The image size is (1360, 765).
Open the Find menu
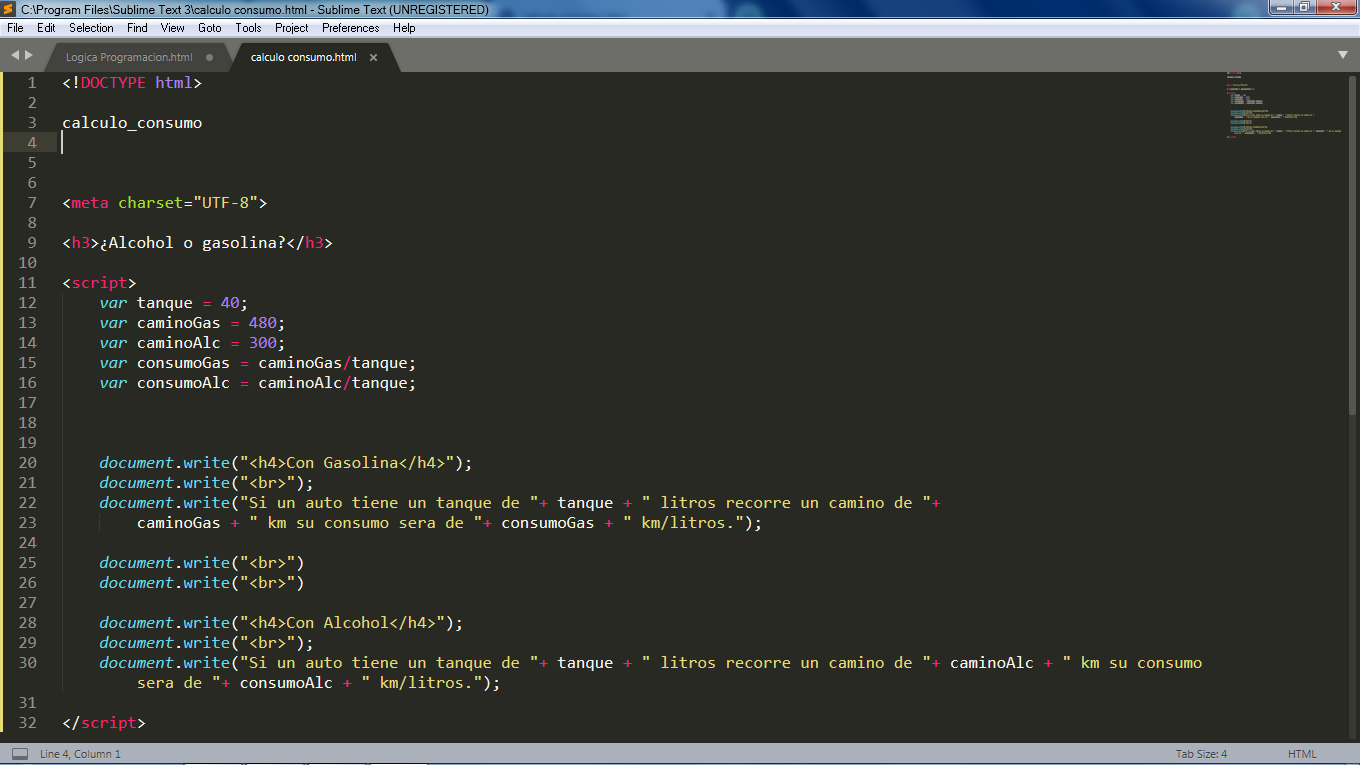click(137, 28)
